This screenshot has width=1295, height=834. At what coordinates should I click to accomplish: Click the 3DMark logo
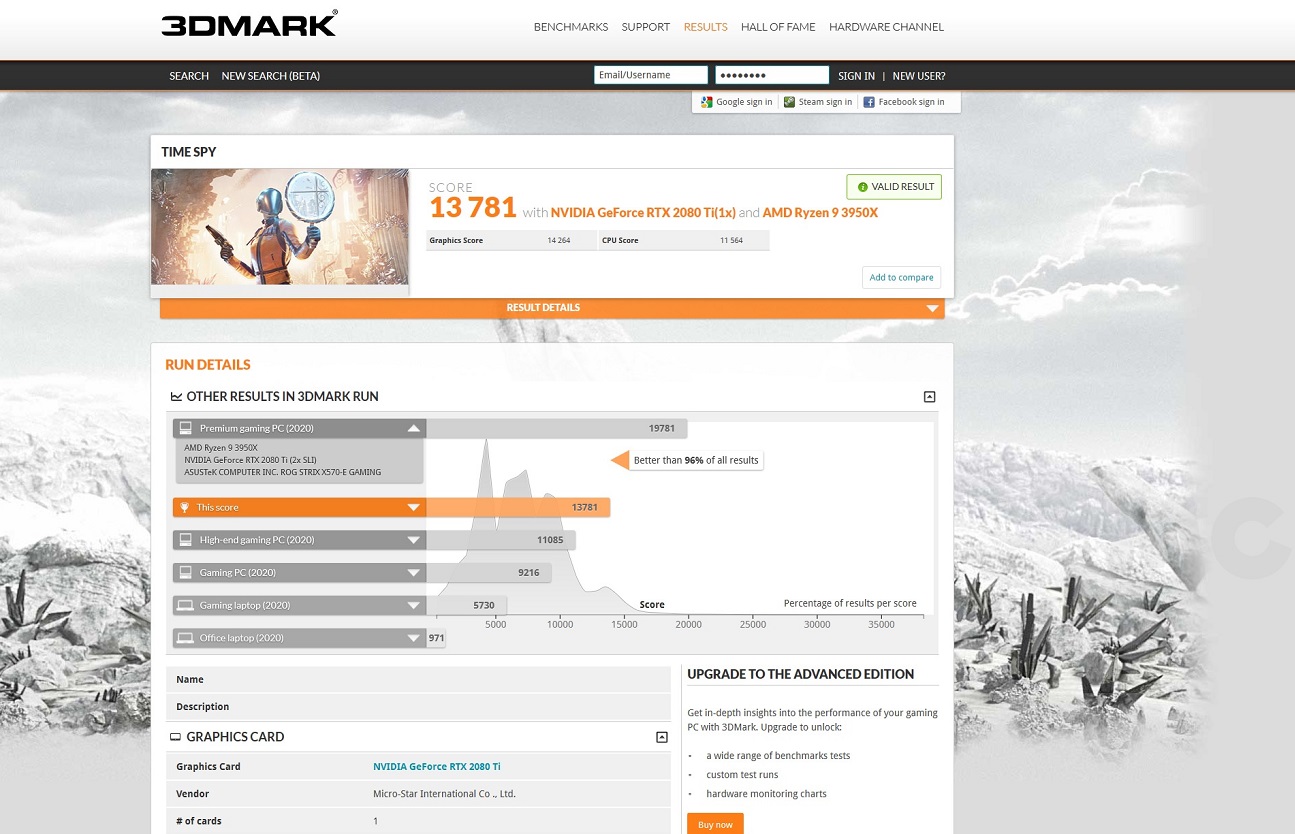(x=249, y=24)
